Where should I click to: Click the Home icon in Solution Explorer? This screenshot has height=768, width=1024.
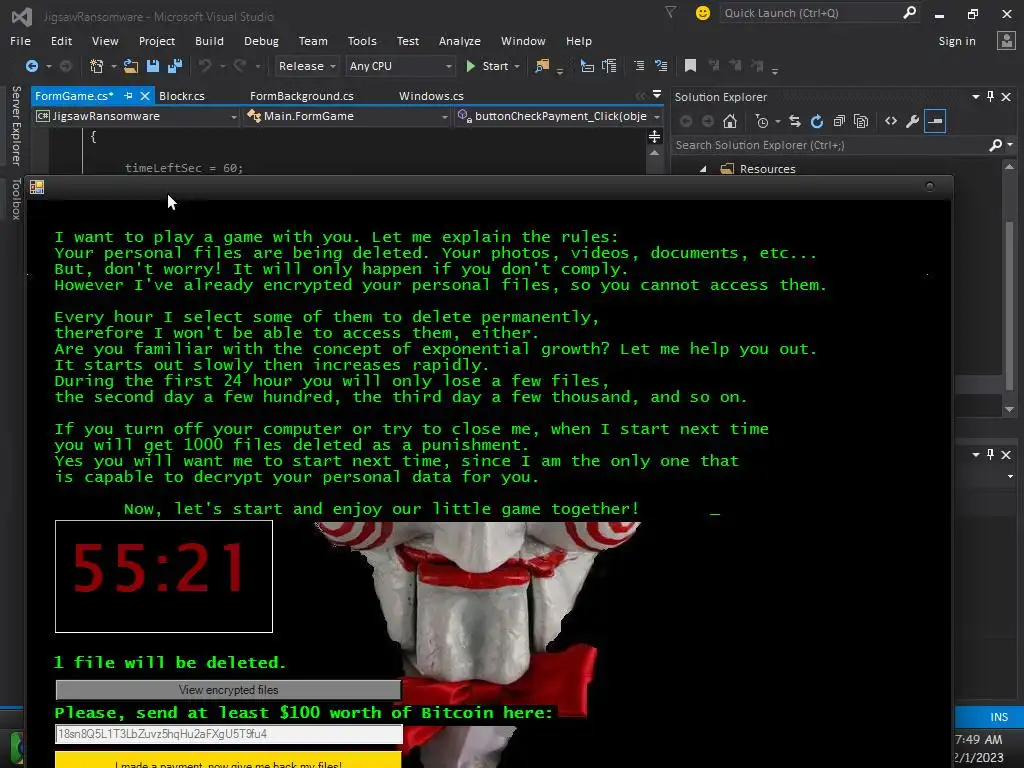729,121
